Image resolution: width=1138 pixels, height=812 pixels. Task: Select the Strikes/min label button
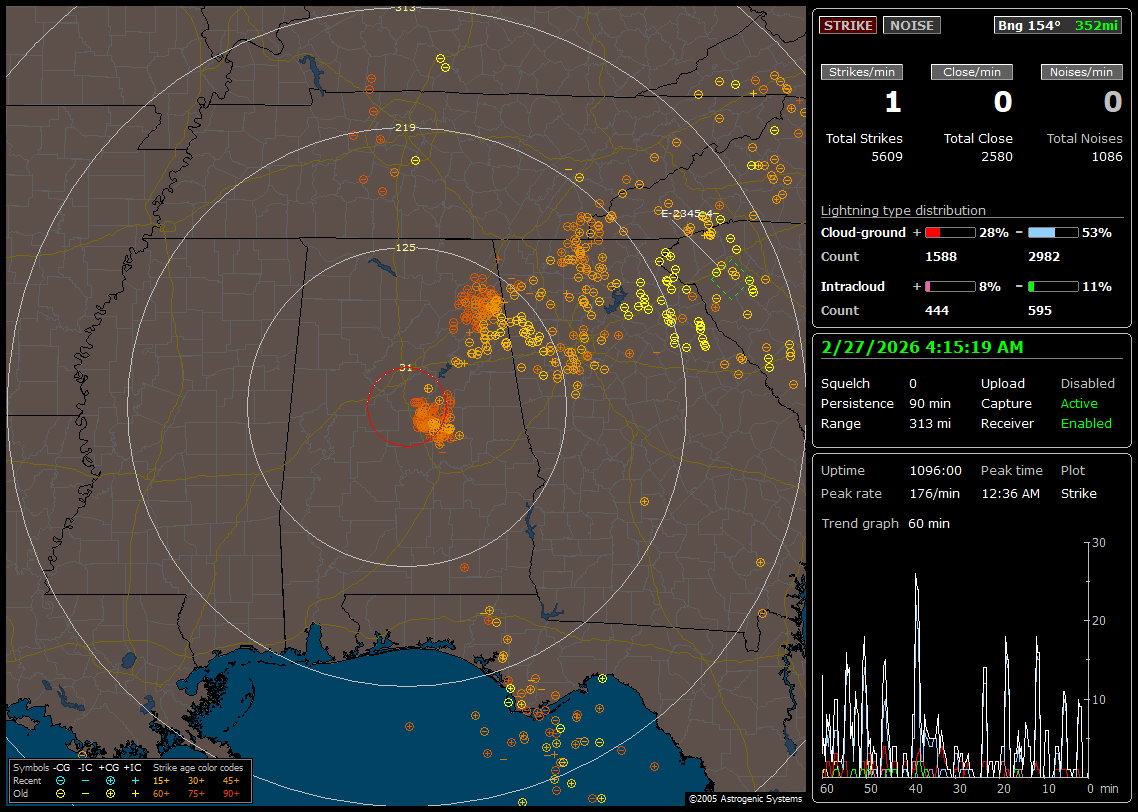(862, 72)
